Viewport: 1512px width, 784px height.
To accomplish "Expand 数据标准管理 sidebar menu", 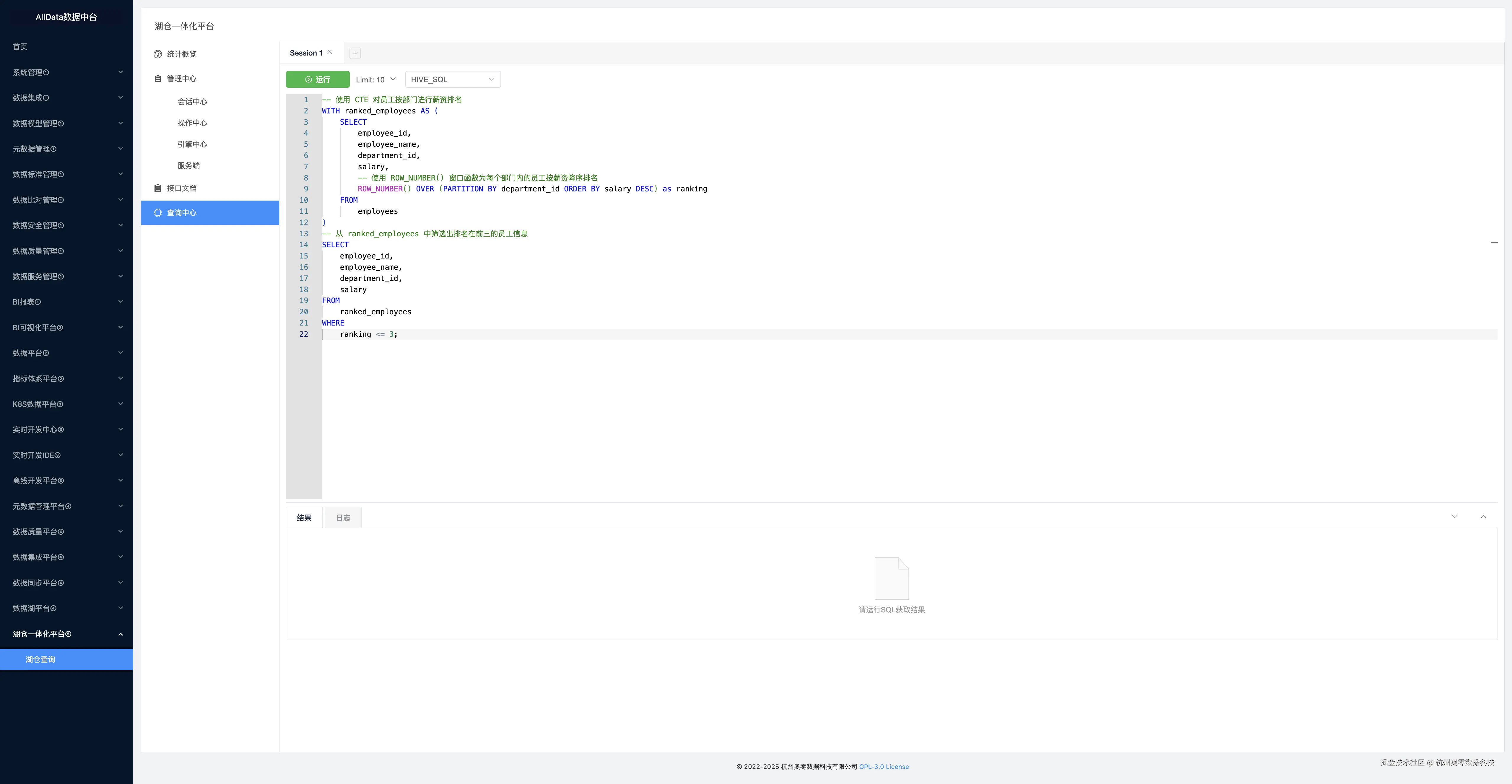I will point(66,174).
